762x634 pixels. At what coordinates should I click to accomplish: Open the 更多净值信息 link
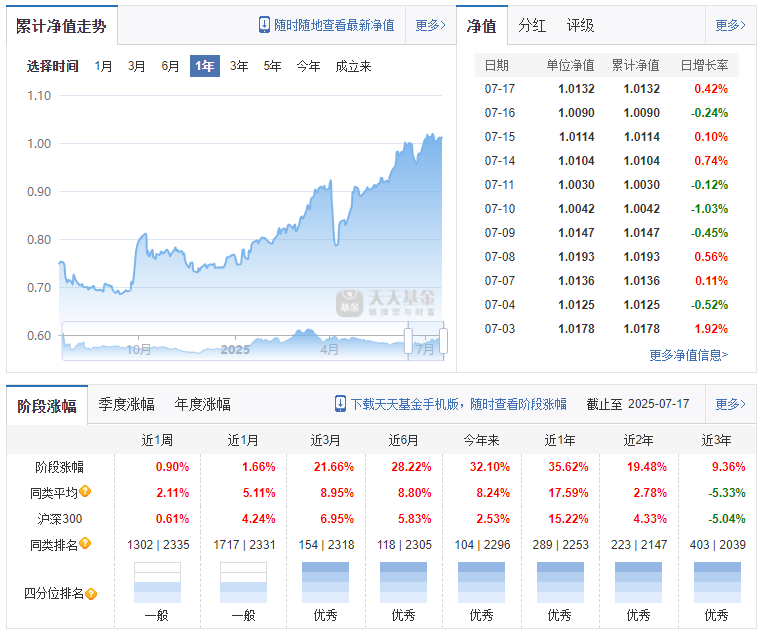point(689,355)
